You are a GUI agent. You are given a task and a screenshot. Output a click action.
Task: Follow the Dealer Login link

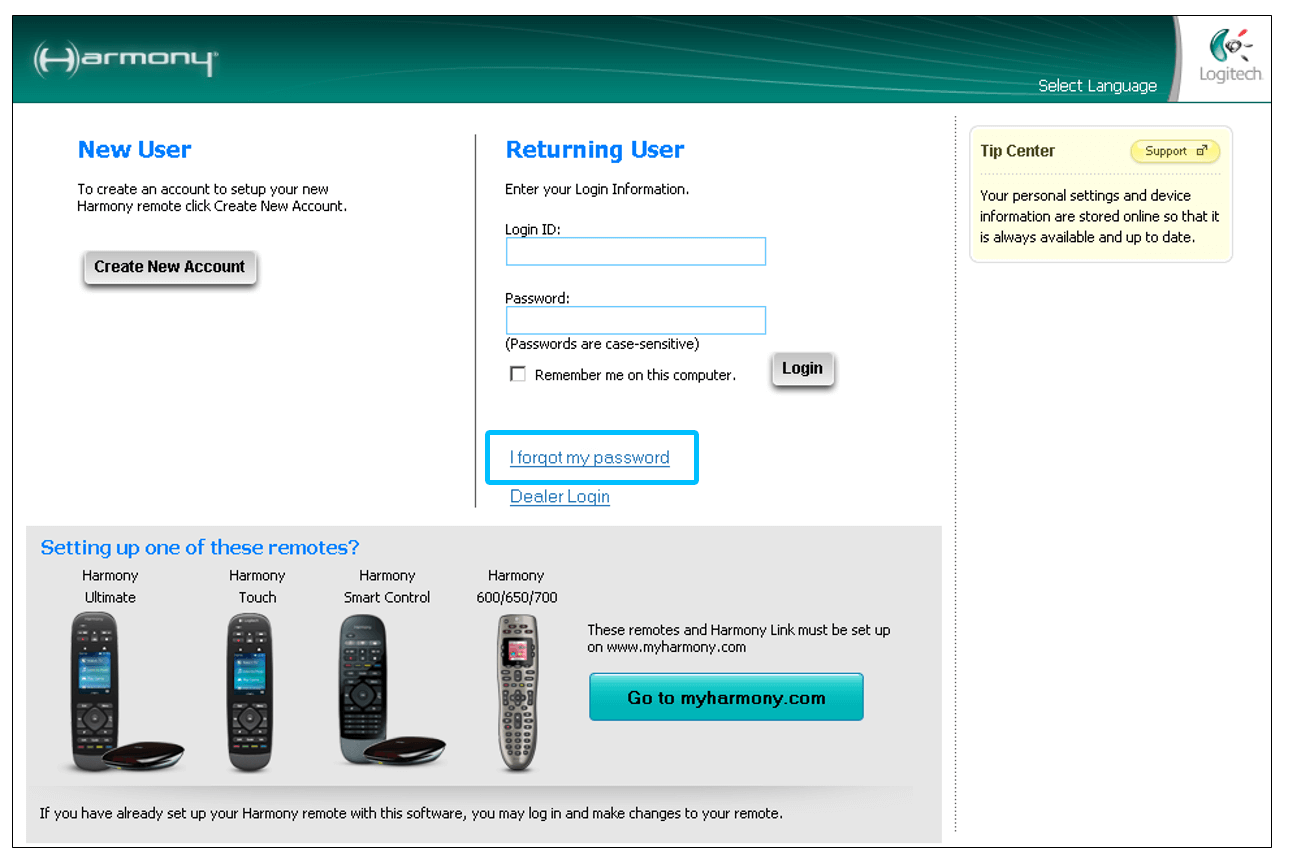pos(559,497)
